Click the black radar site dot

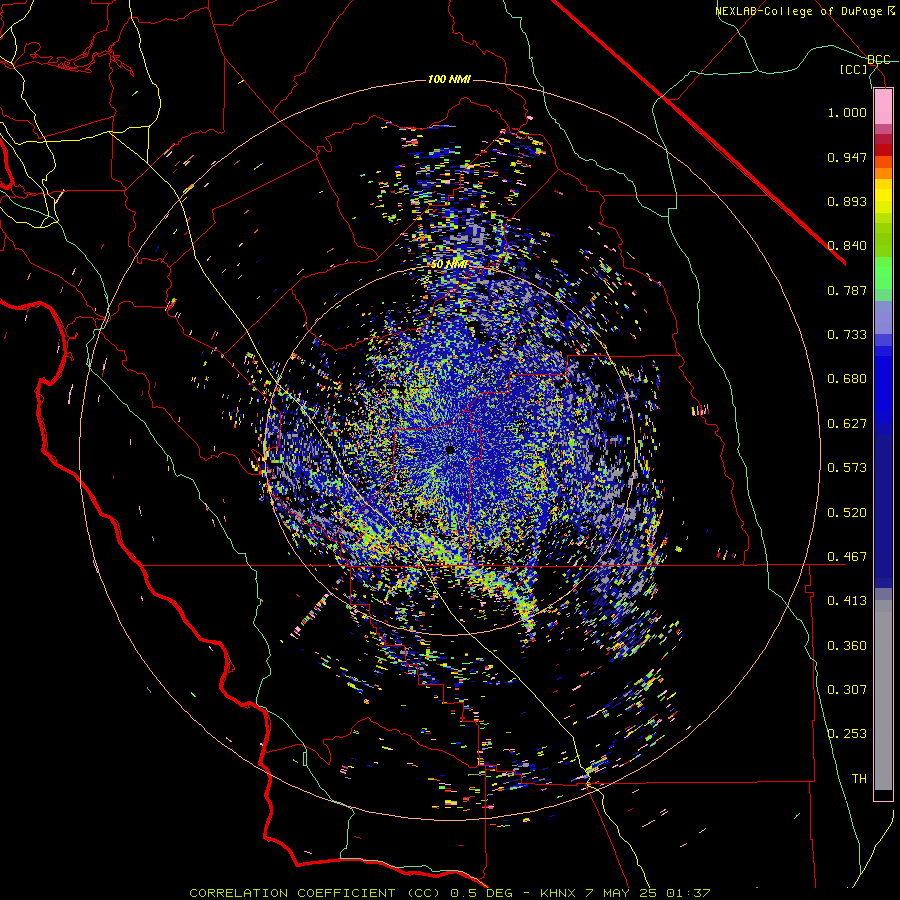click(451, 449)
